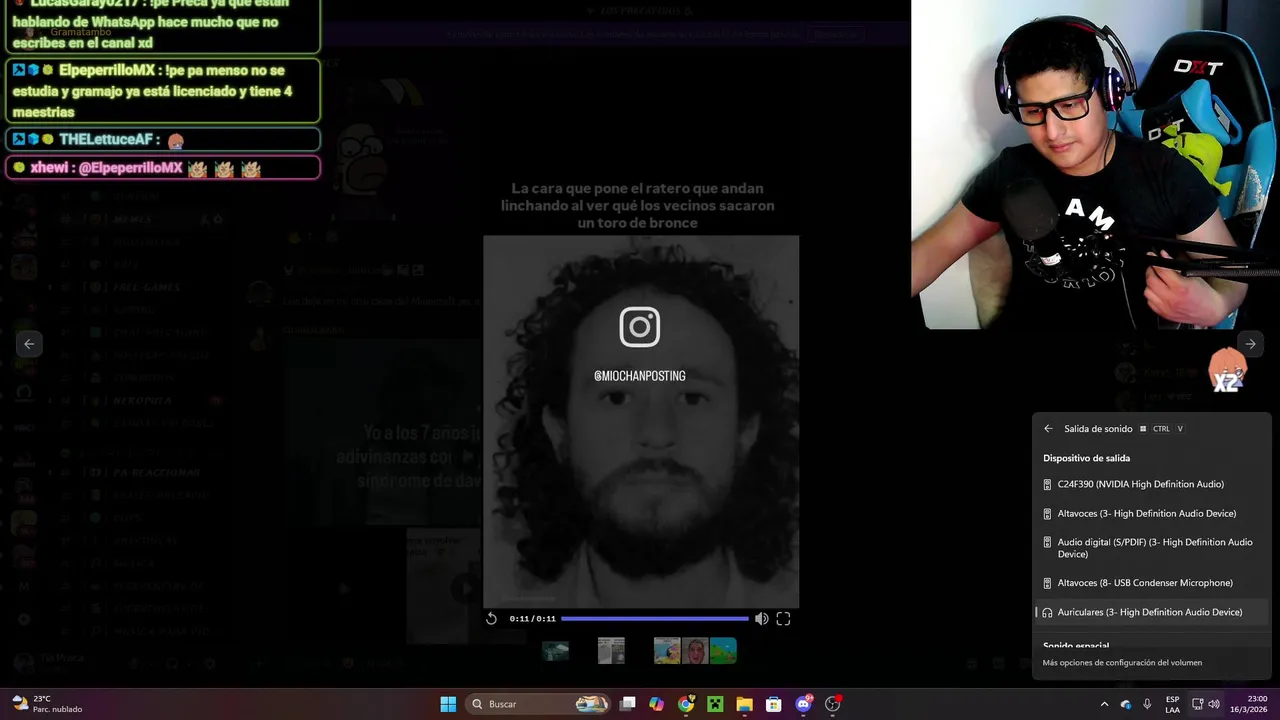Choose C24F390 NVIDIA High Definition Audio output
This screenshot has width=1280, height=720.
click(x=1152, y=484)
